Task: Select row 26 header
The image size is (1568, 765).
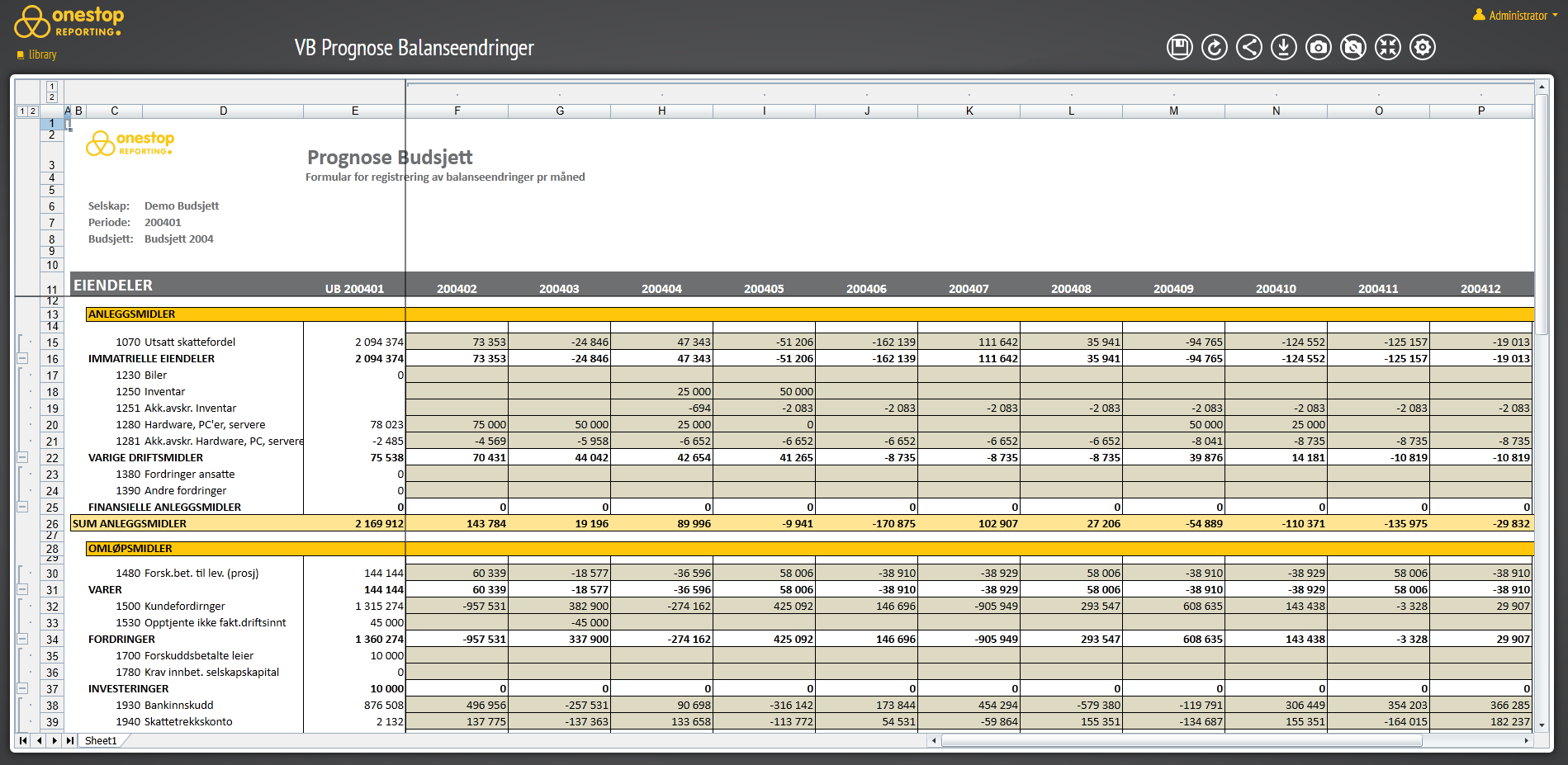Action: [52, 523]
